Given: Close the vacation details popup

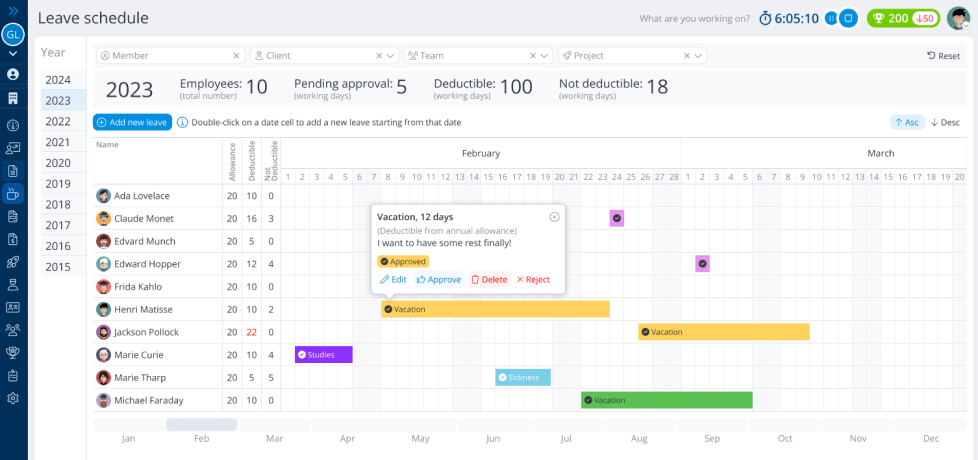Looking at the screenshot, I should click(554, 217).
